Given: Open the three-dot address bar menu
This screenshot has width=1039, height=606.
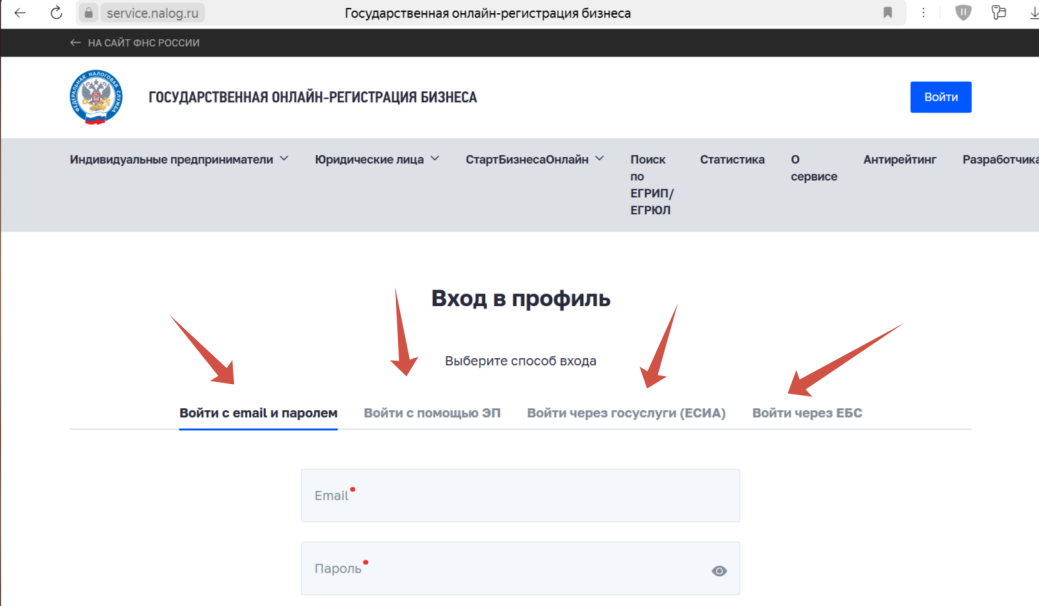Looking at the screenshot, I should (x=922, y=13).
